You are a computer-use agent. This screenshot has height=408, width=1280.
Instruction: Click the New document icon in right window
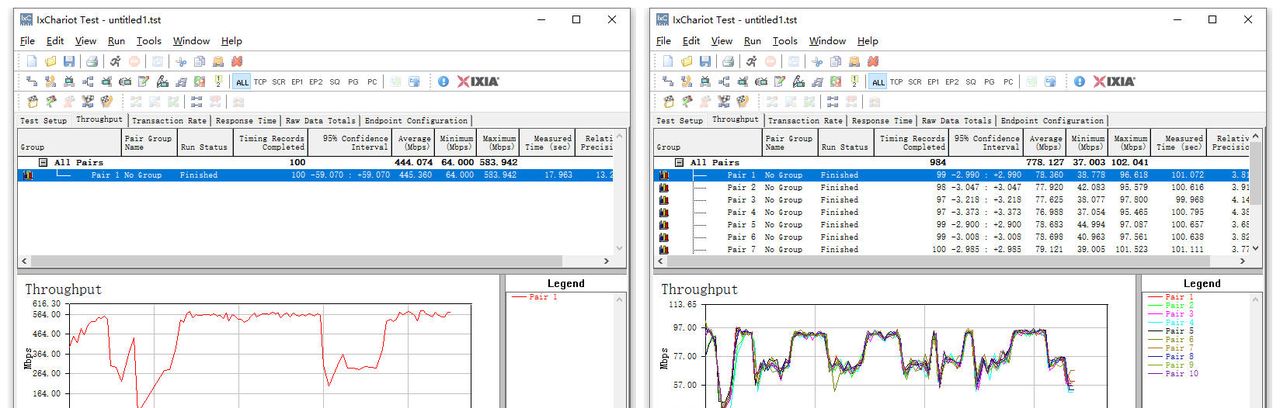coord(669,61)
